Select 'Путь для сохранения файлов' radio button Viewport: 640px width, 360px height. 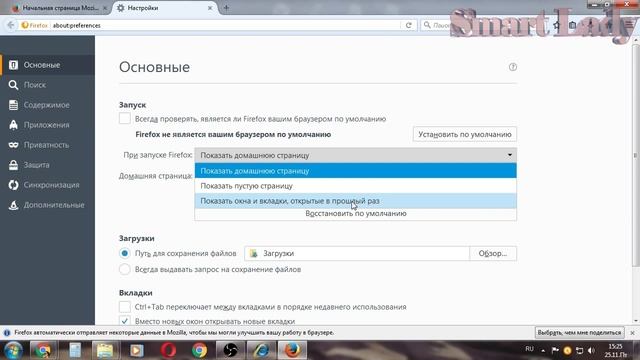(124, 253)
